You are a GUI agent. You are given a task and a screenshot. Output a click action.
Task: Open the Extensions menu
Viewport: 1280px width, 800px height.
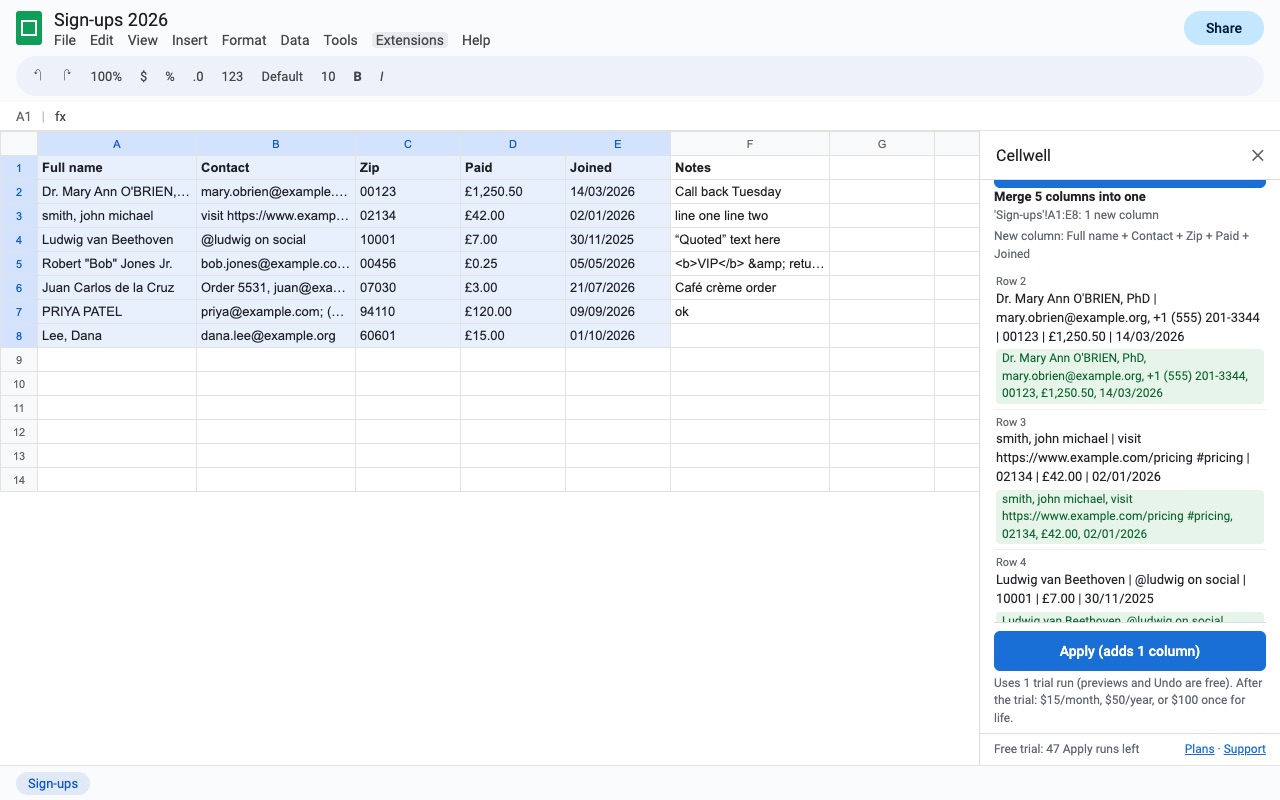(x=410, y=40)
